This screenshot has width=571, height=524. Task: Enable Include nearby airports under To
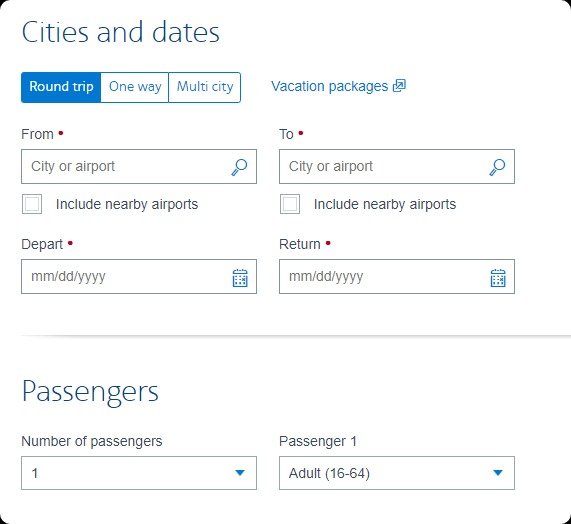pos(290,204)
